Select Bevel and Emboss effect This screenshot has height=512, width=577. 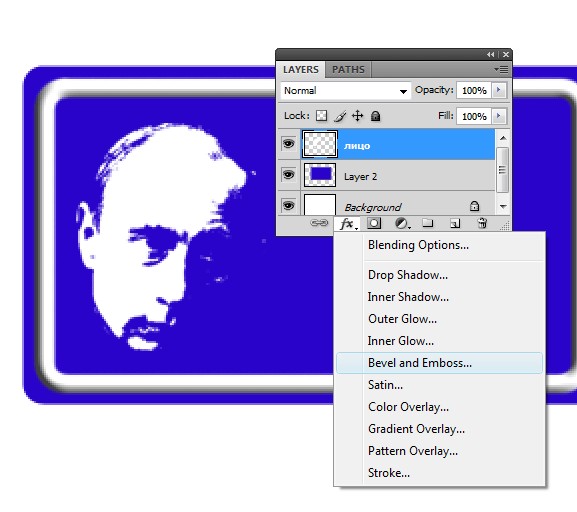pyautogui.click(x=439, y=363)
